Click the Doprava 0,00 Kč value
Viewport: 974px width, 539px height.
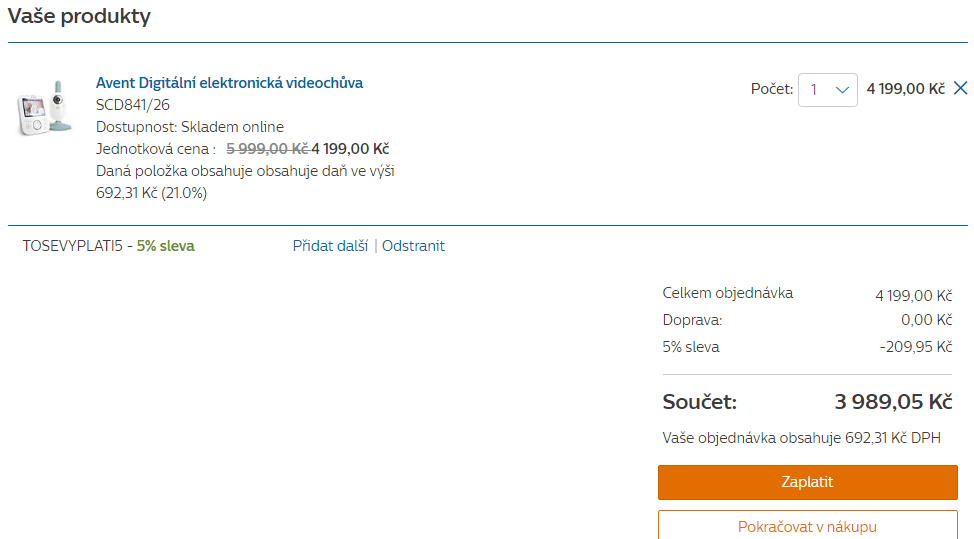pyautogui.click(x=926, y=320)
